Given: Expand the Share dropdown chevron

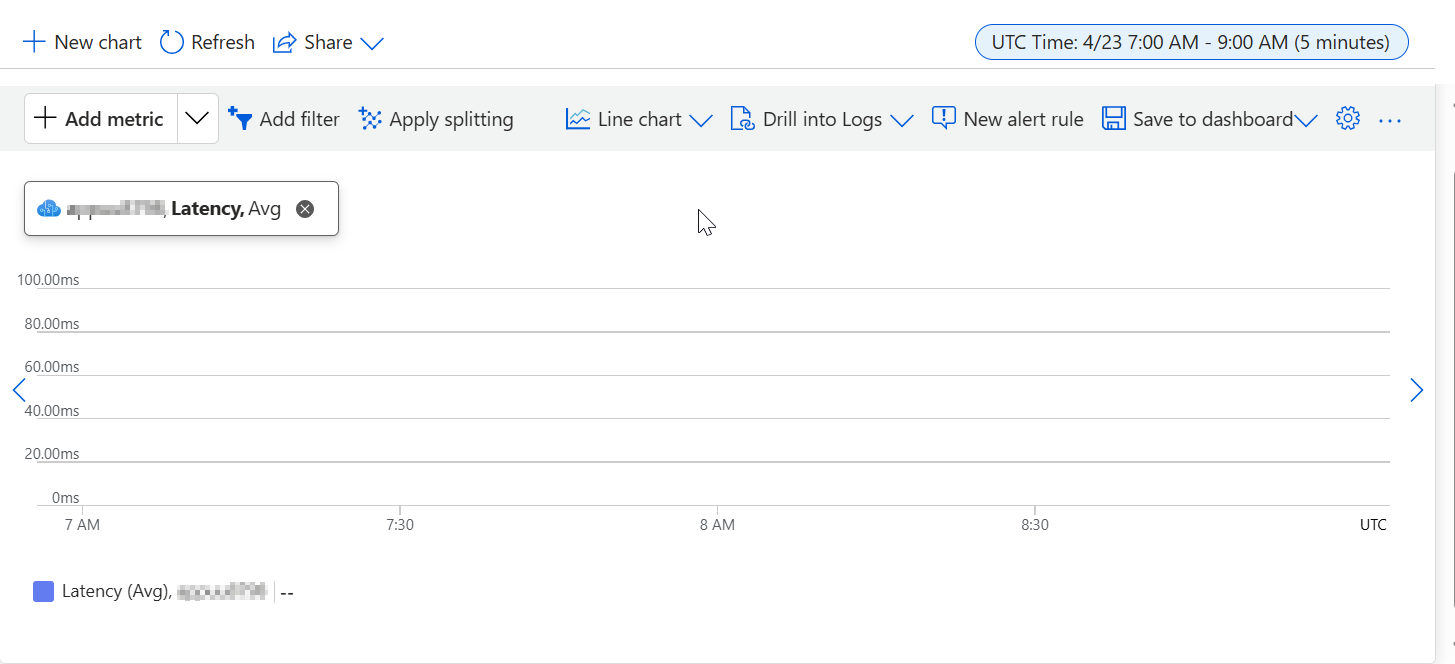Looking at the screenshot, I should click(x=372, y=43).
